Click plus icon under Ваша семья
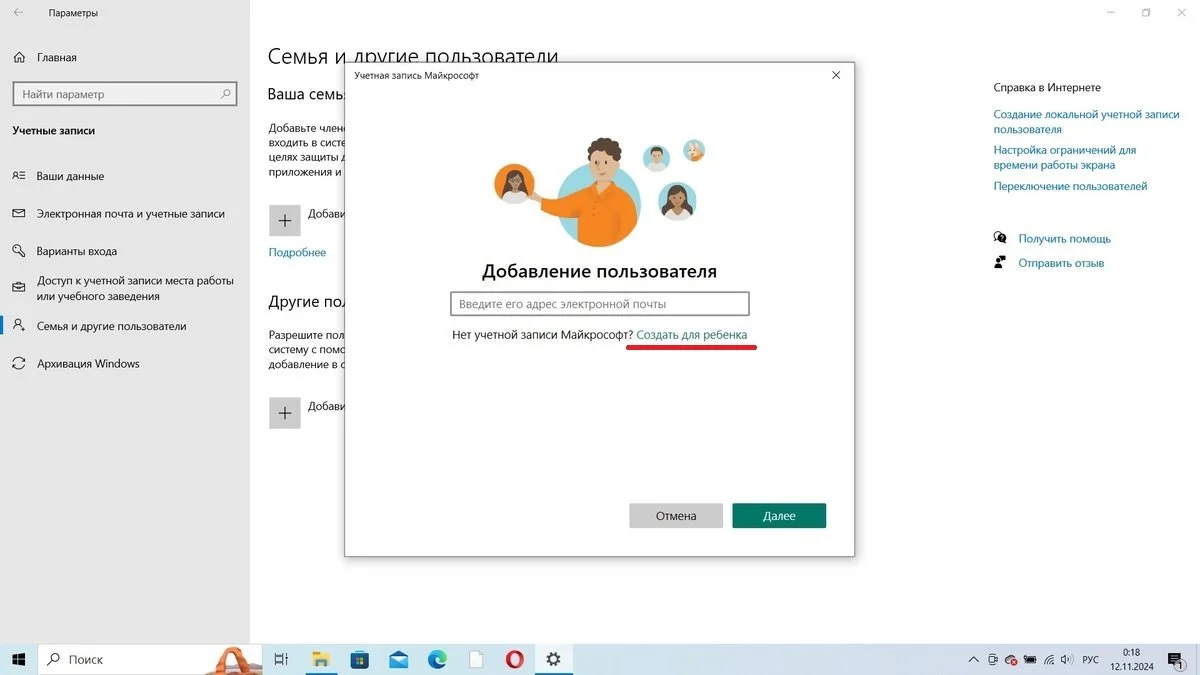1200x675 pixels. point(285,220)
